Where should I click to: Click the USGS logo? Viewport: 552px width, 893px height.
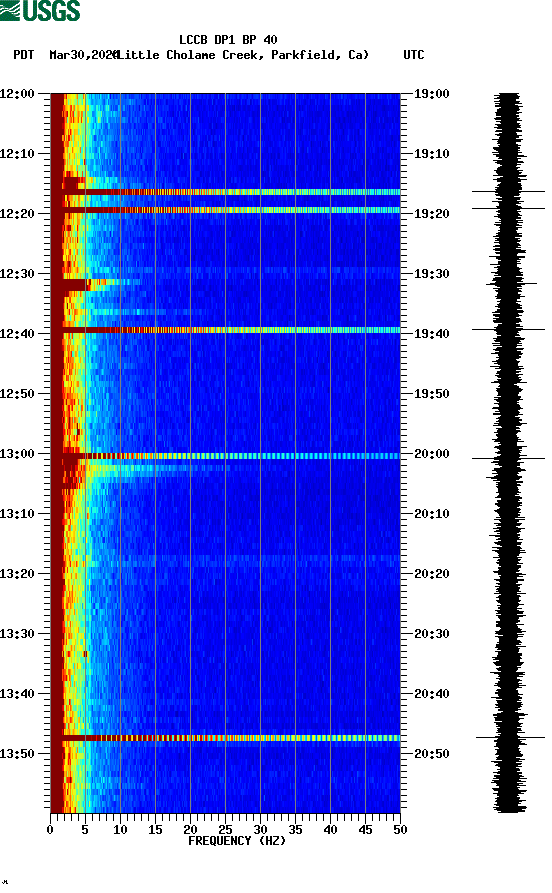[40, 11]
